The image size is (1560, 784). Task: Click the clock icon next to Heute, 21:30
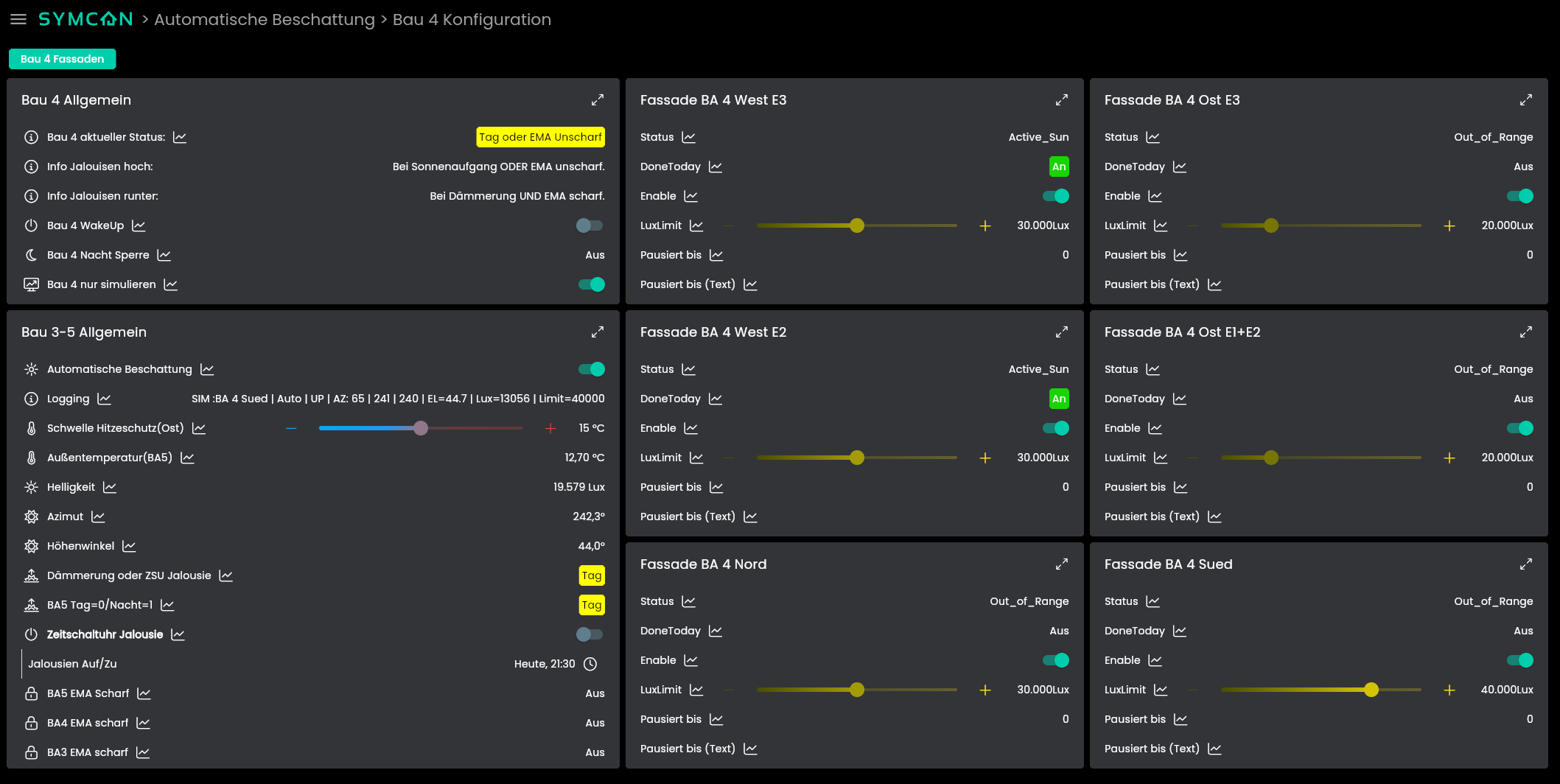(x=590, y=664)
